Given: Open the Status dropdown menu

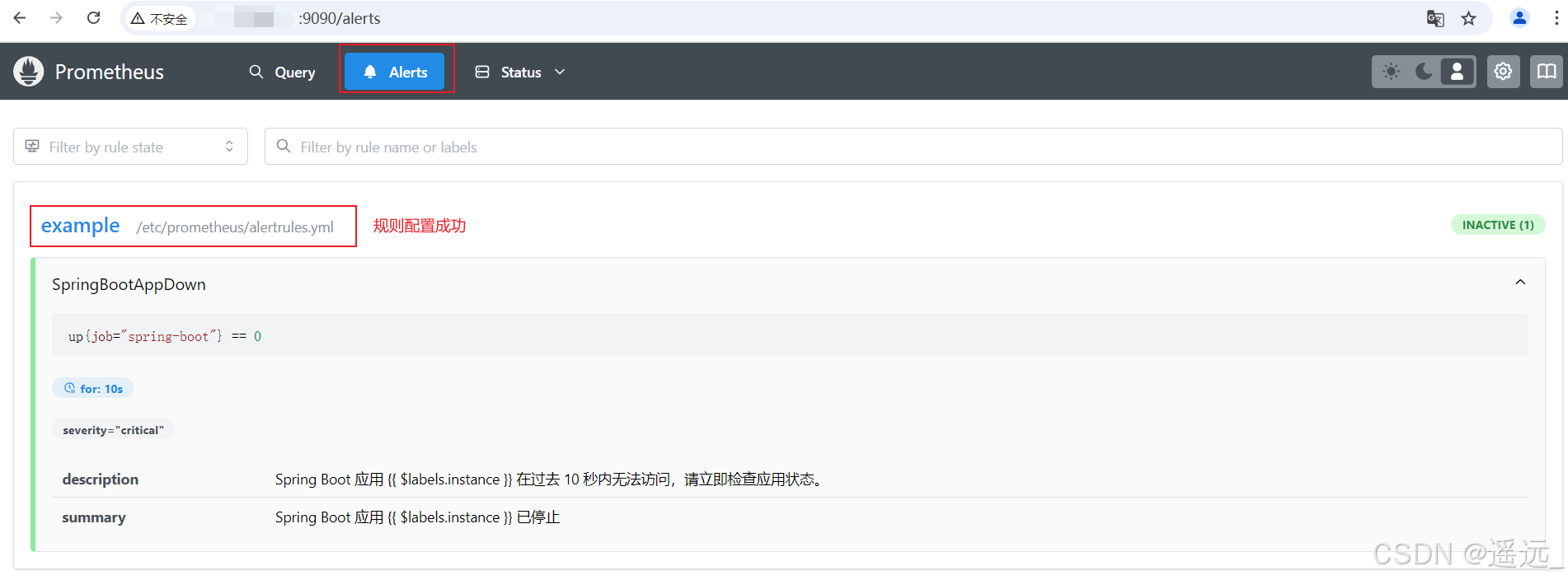Looking at the screenshot, I should tap(520, 72).
